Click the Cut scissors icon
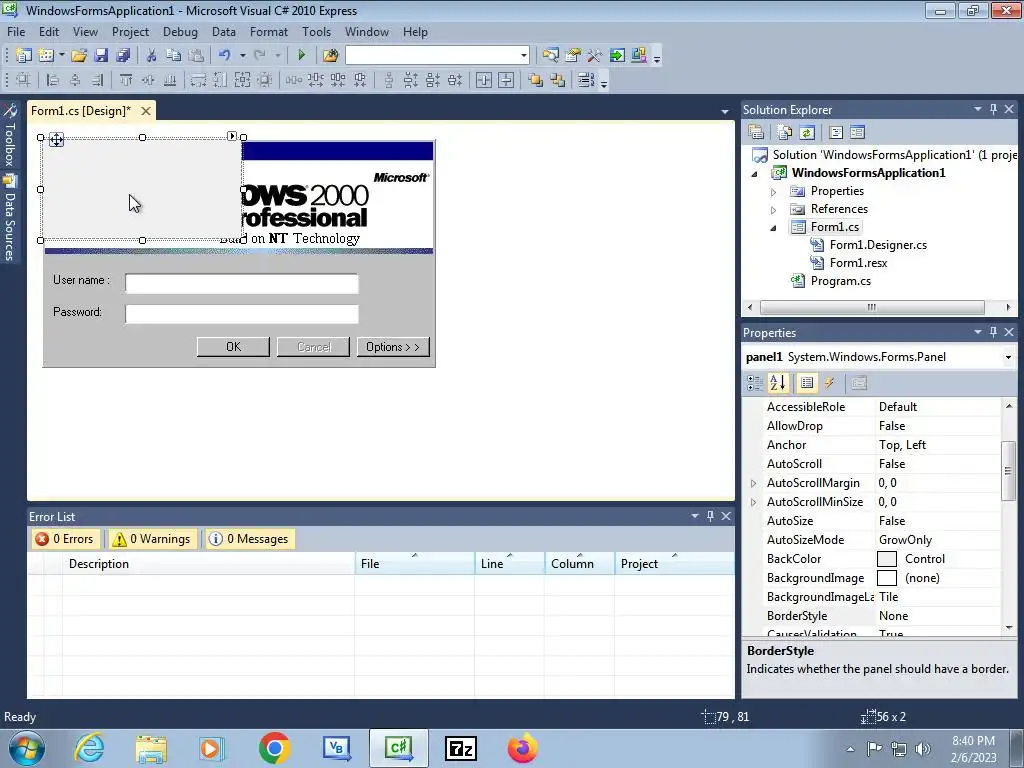The height and width of the screenshot is (768, 1024). [151, 56]
